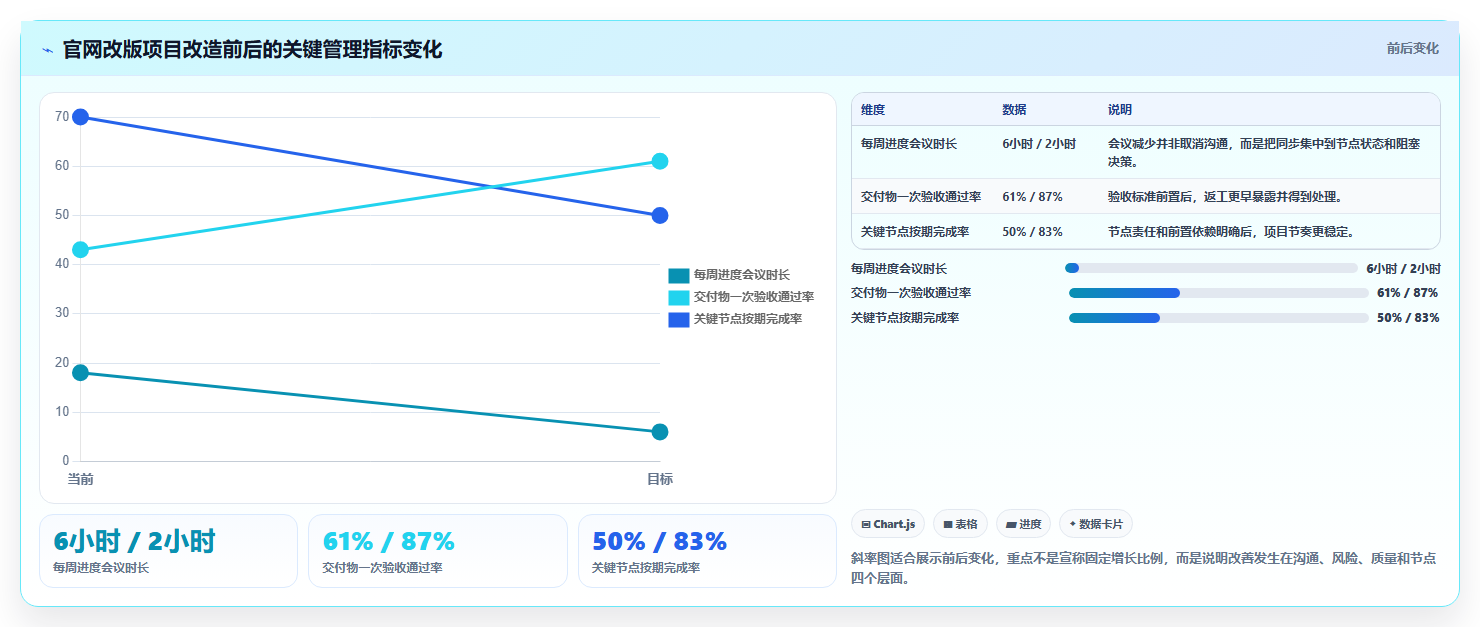Click the 斜率图 description paragraph
The width and height of the screenshot is (1480, 627).
click(1145, 568)
